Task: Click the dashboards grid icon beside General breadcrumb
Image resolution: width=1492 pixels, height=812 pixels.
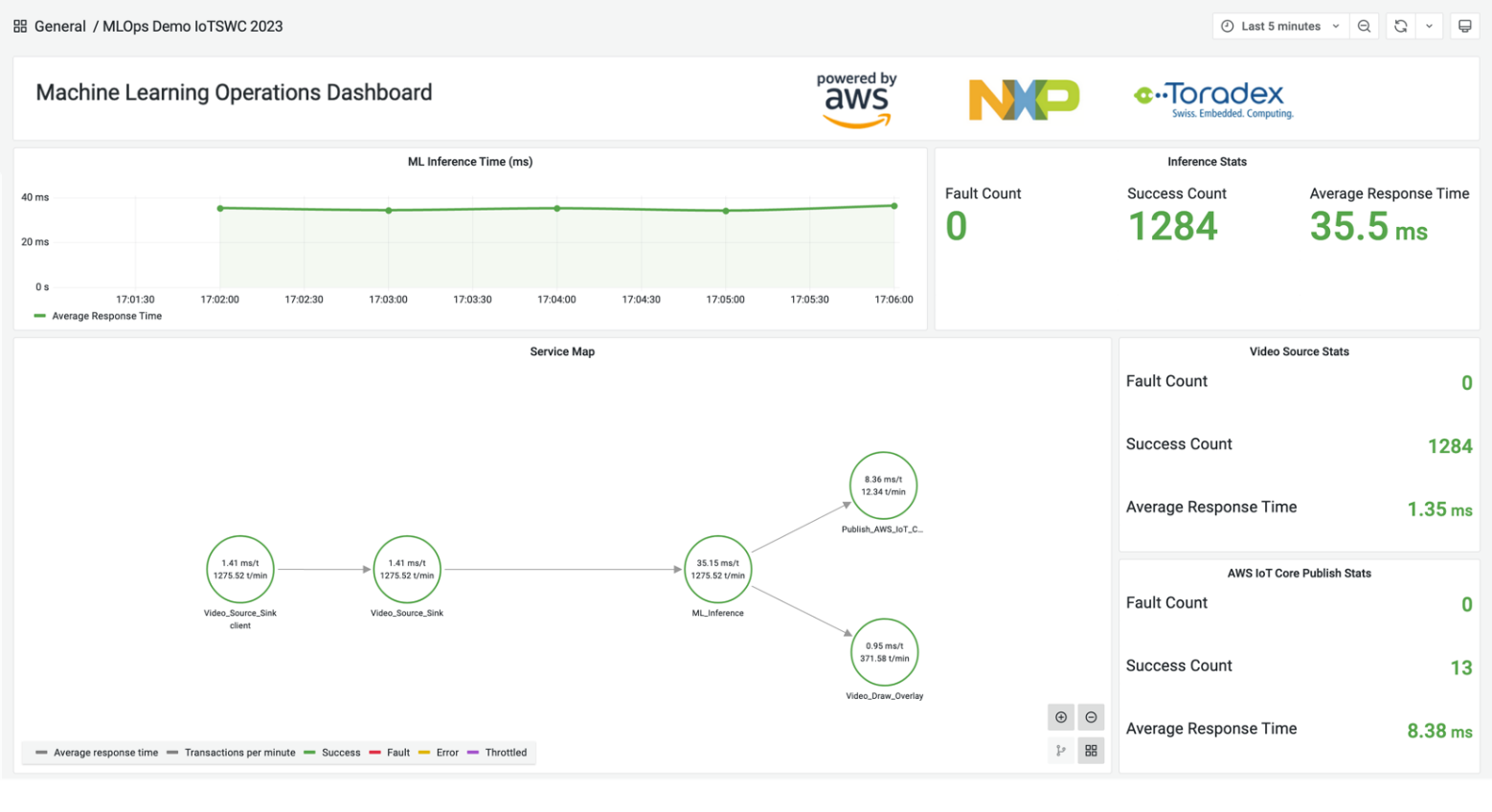Action: coord(19,26)
